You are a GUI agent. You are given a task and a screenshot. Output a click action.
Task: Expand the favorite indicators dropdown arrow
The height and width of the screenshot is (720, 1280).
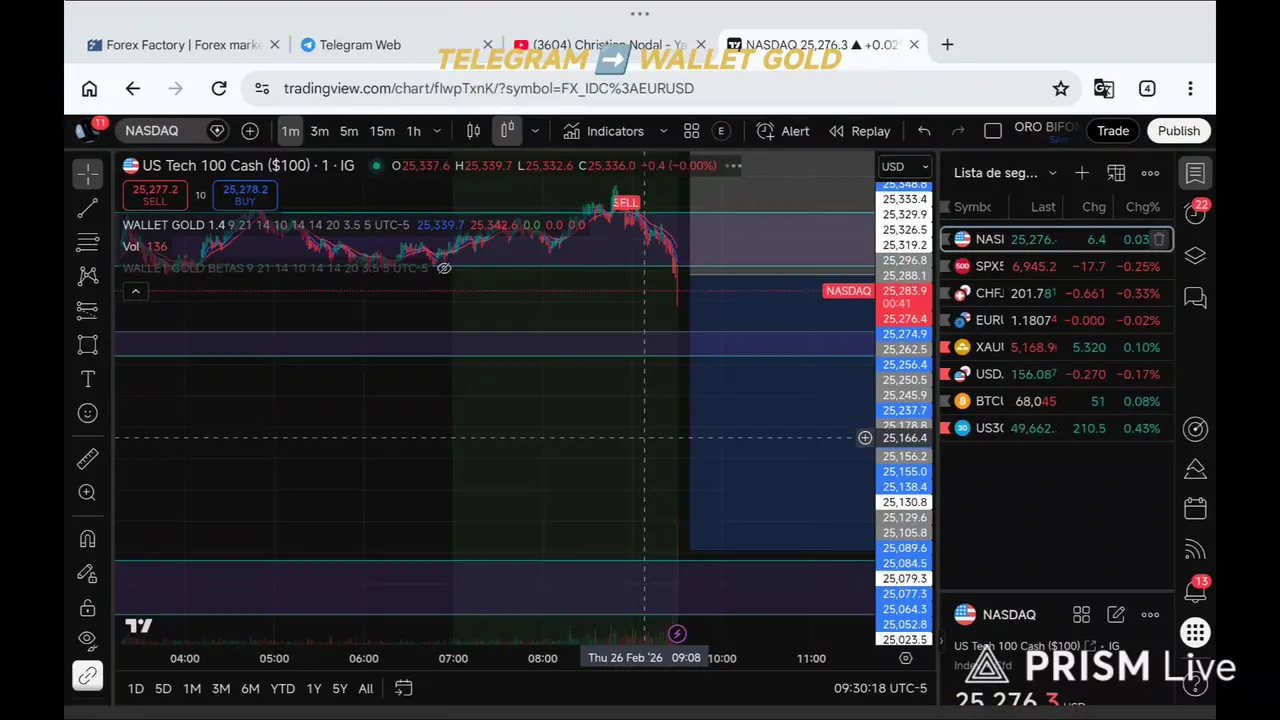pos(663,131)
